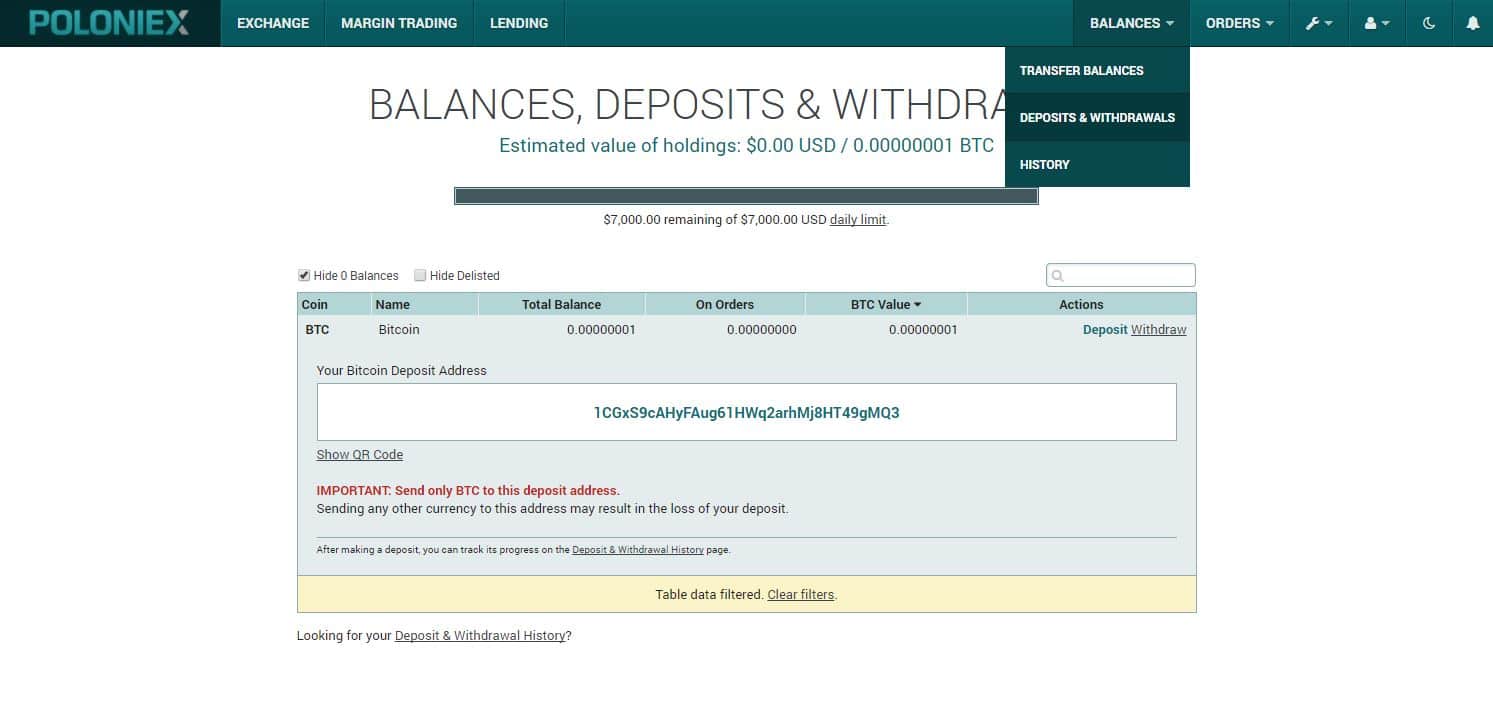Open the user account icon menu
Screen dimensions: 1493x722
(1376, 22)
